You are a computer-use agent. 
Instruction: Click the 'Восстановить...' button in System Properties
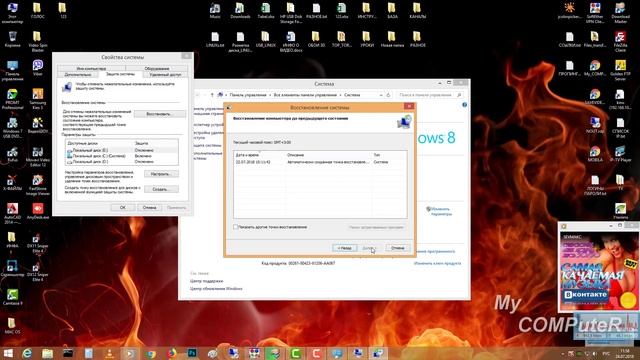coord(160,114)
